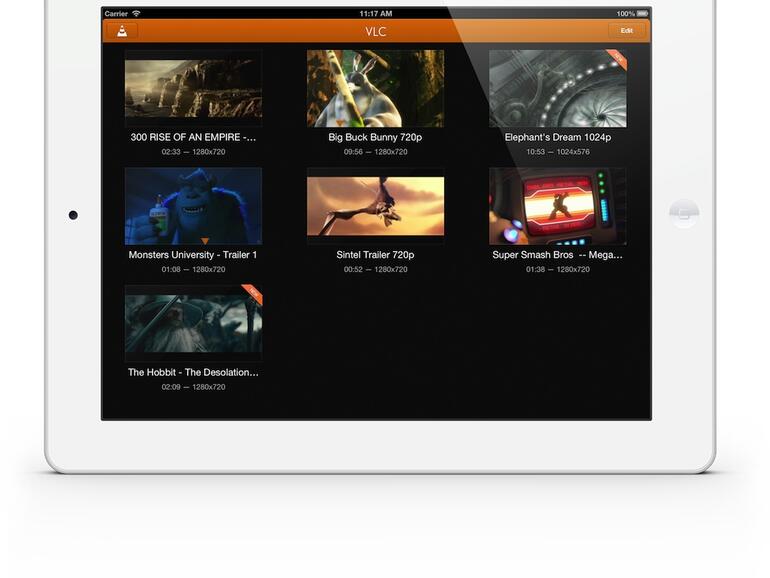Viewport: 770px width, 578px height.
Task: Open The Hobbit Desolation thumbnail
Action: (193, 323)
